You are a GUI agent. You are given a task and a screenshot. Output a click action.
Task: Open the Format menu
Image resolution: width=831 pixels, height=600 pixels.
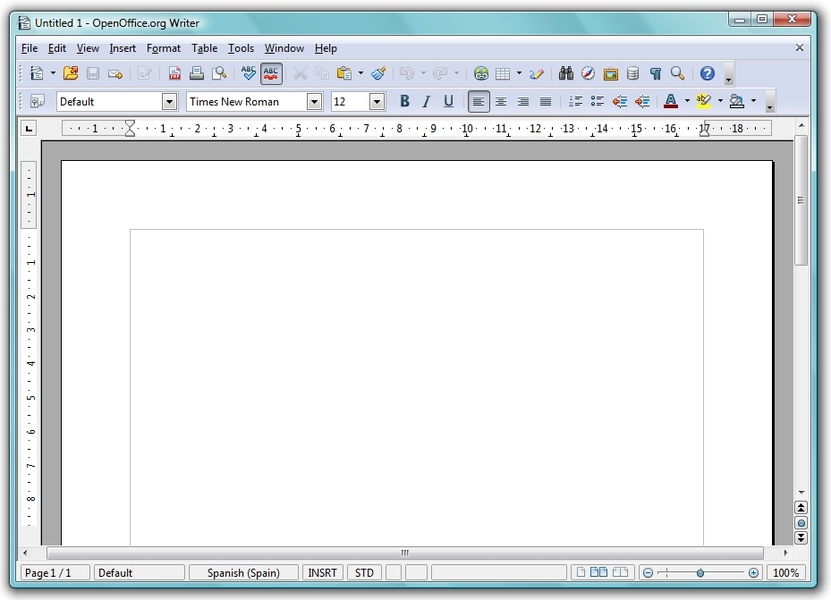click(x=163, y=48)
